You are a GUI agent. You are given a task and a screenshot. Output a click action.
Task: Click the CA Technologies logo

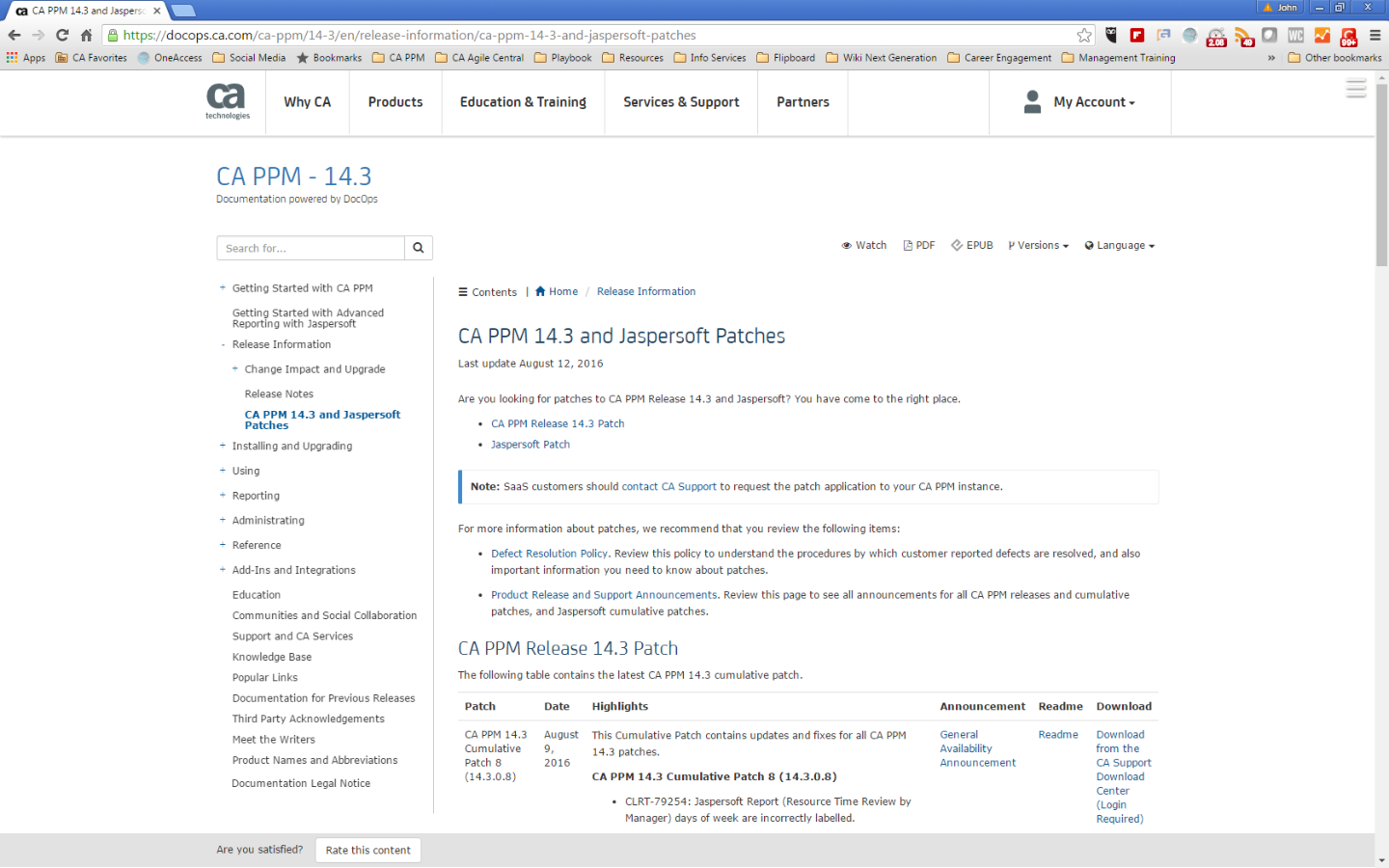click(x=227, y=101)
